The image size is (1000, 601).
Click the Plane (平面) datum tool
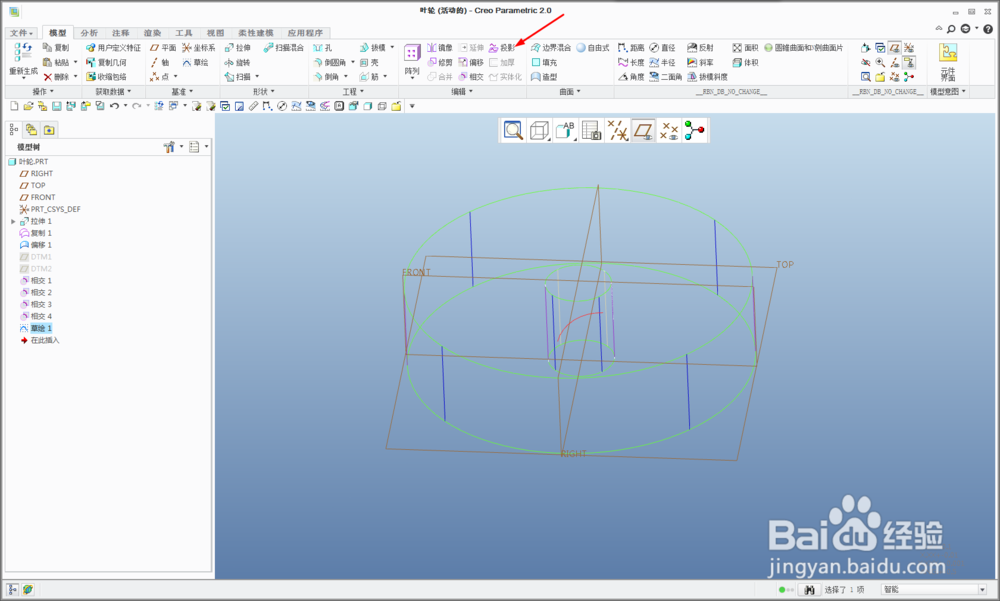click(x=163, y=48)
